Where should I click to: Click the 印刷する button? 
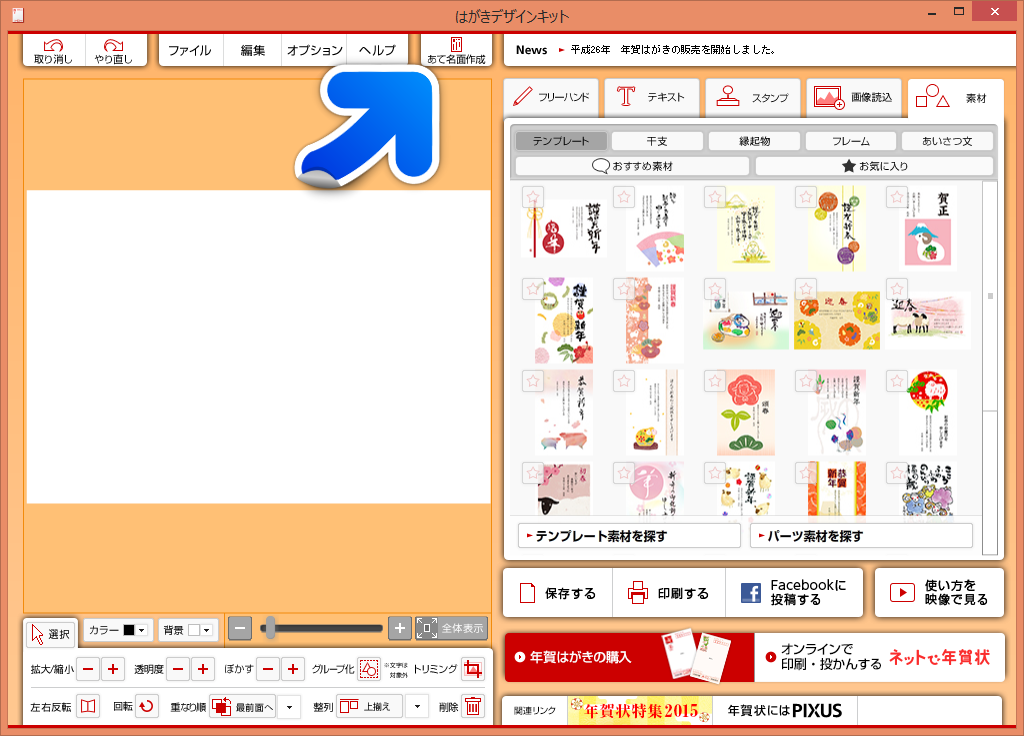669,593
